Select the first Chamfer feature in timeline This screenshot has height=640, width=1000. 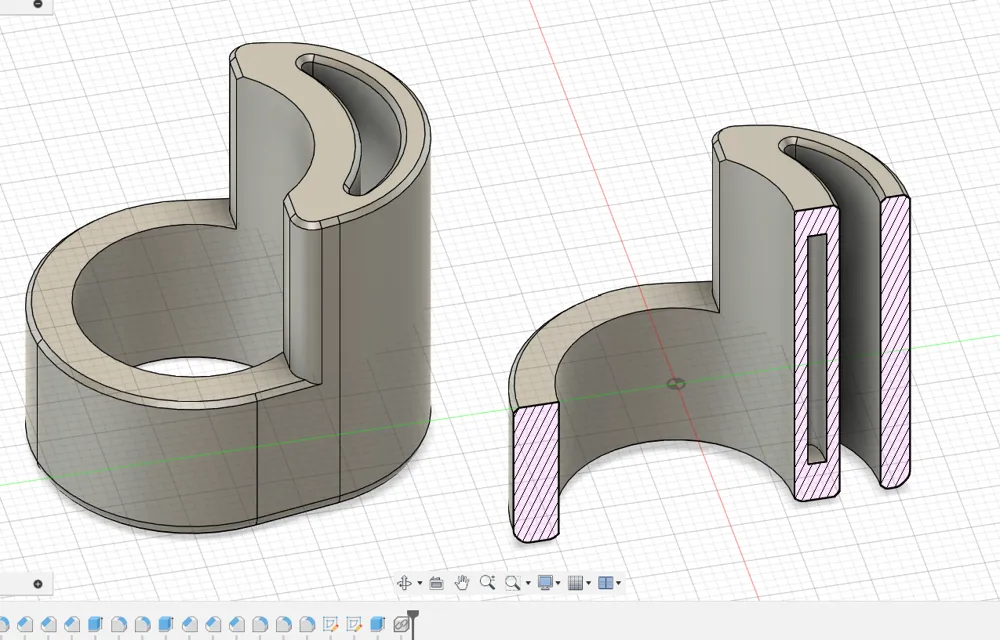(25, 623)
